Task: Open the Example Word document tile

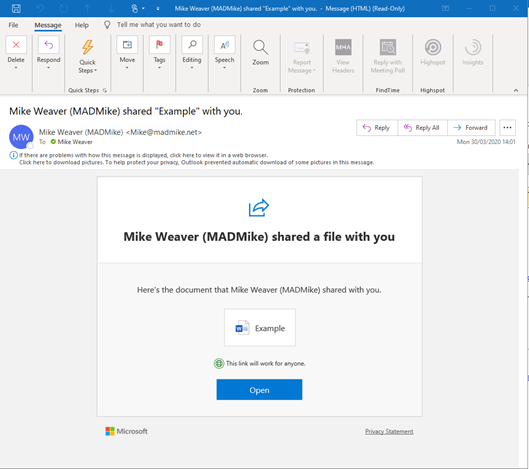Action: pyautogui.click(x=260, y=328)
